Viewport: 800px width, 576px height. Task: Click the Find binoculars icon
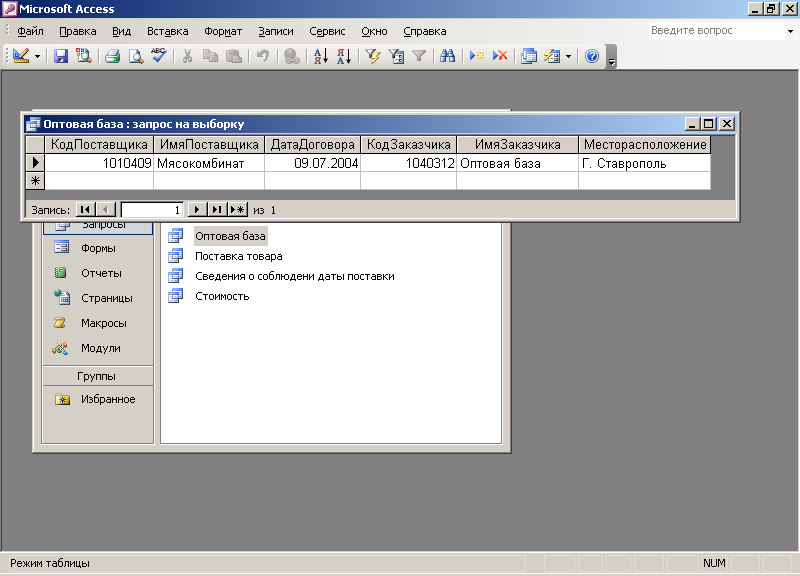pos(447,56)
